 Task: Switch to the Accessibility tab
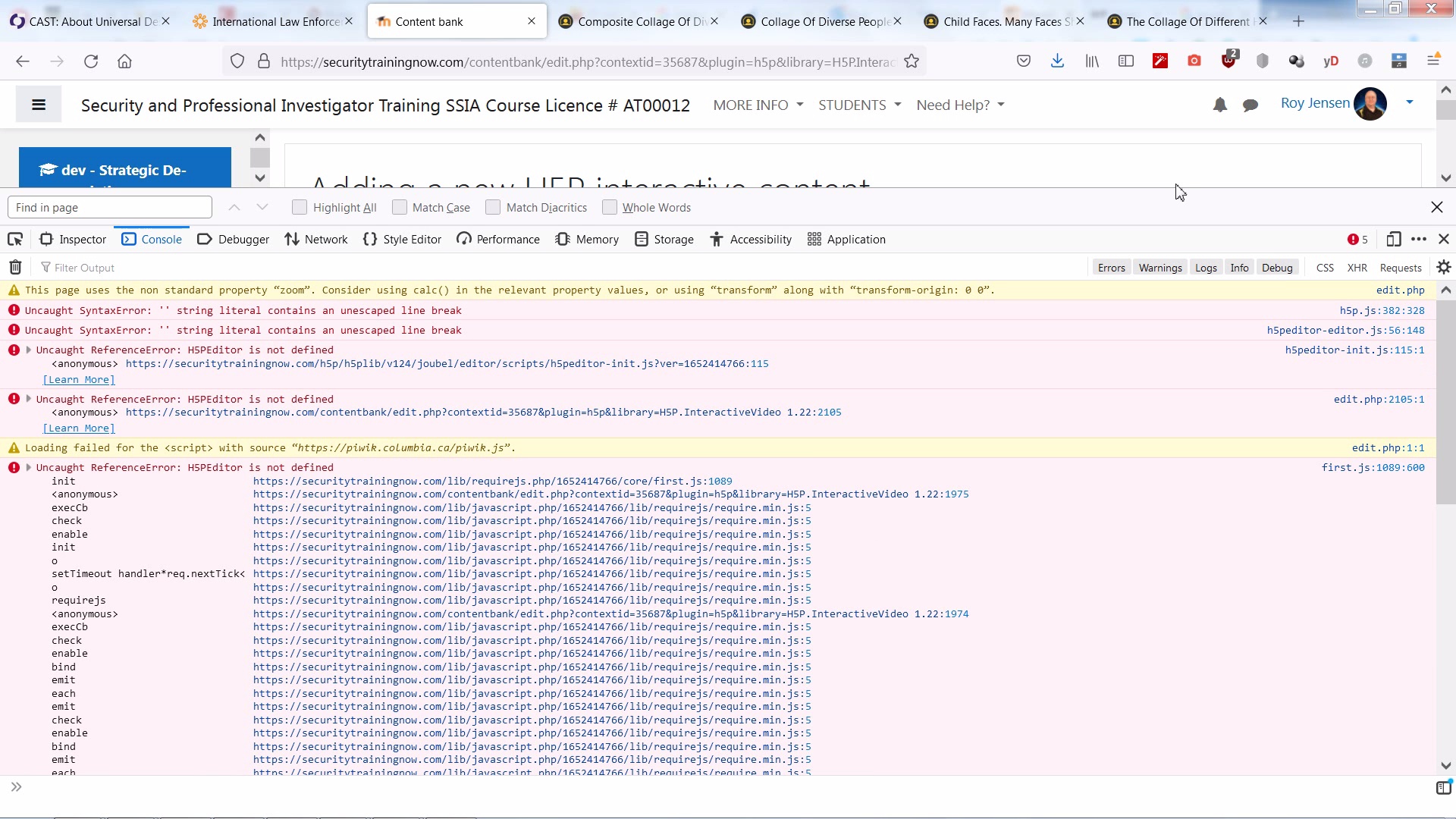pos(751,240)
